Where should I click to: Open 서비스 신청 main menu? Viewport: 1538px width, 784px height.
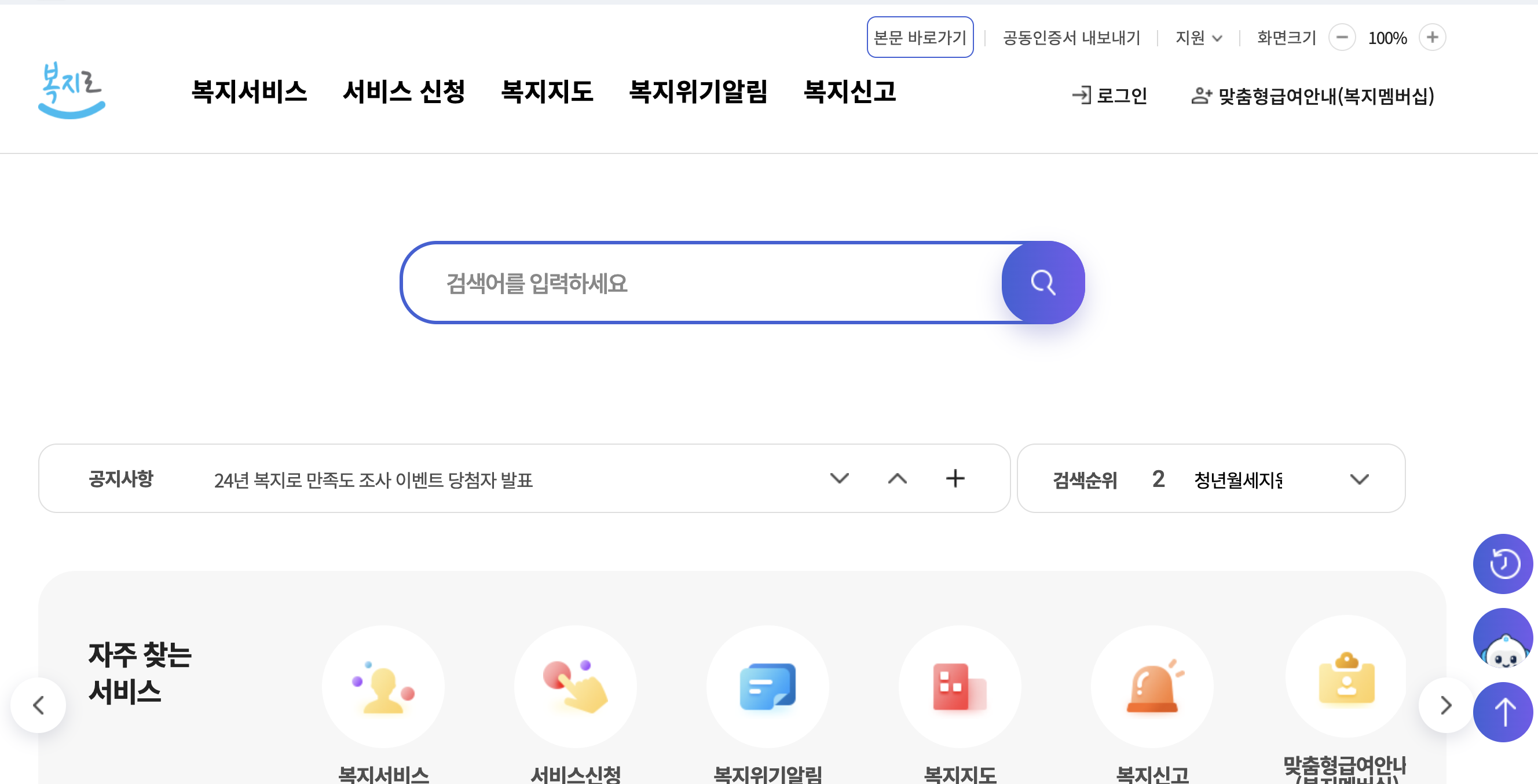click(x=404, y=92)
